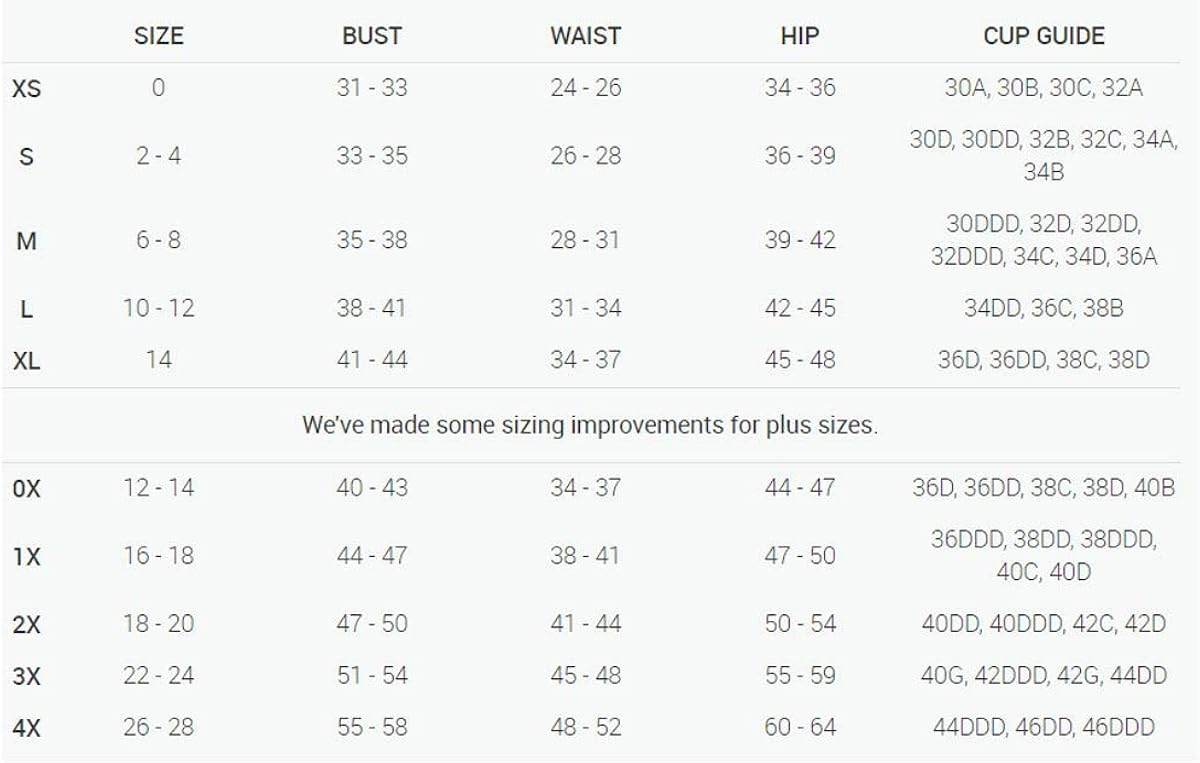Click the BUST column header
This screenshot has width=1200, height=763.
click(x=372, y=36)
